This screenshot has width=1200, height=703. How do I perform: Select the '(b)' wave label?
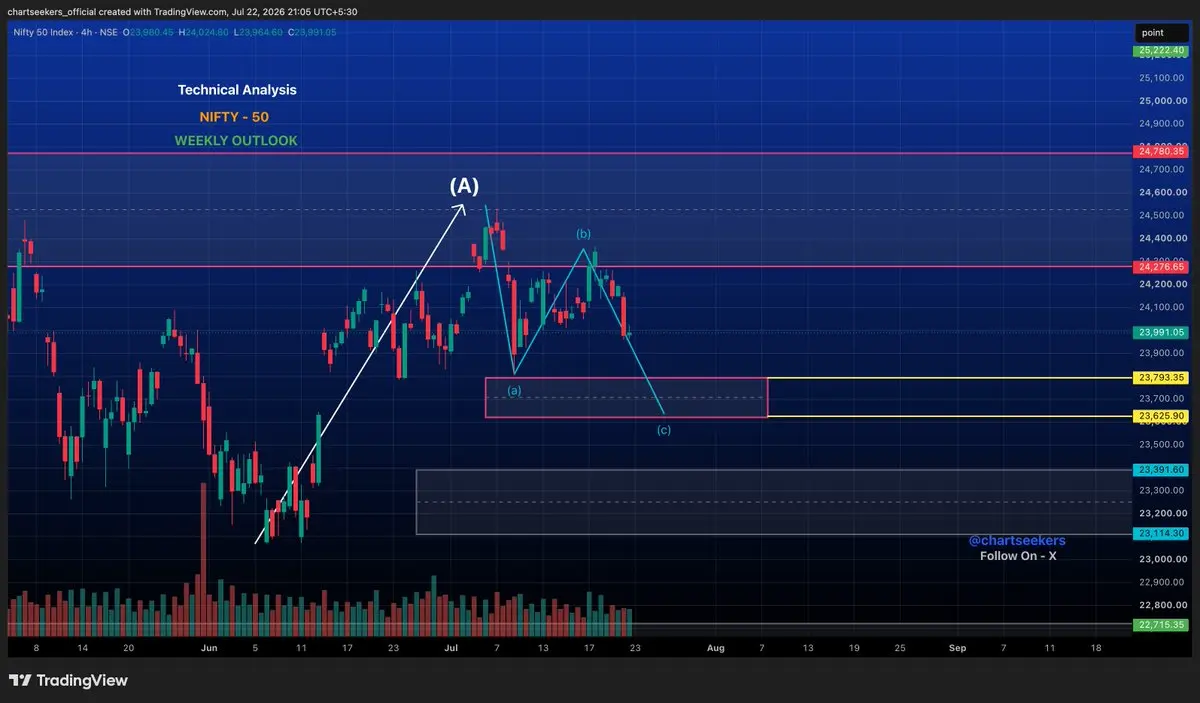[x=583, y=234]
